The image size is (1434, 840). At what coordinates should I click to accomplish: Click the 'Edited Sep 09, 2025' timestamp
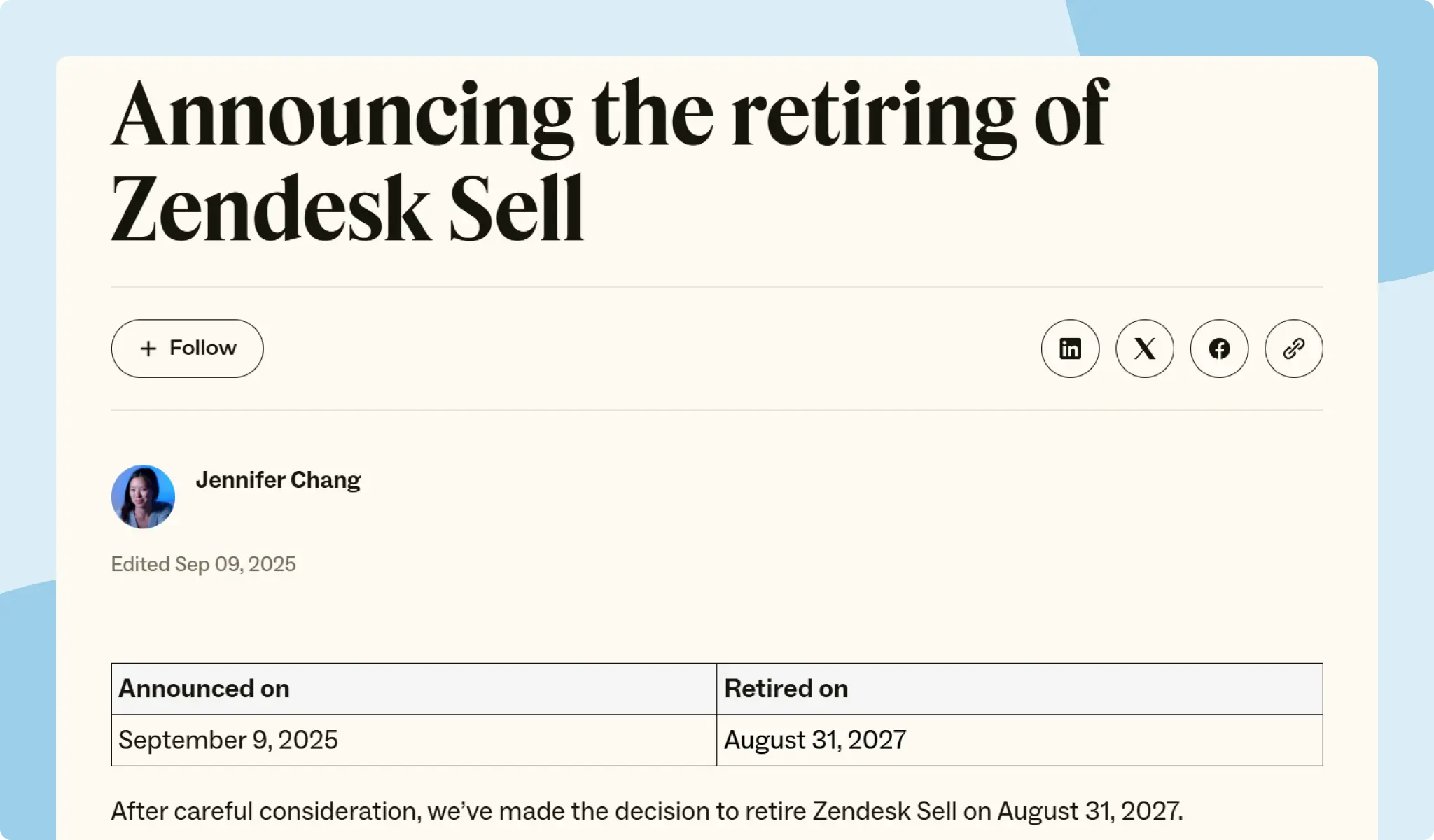204,564
